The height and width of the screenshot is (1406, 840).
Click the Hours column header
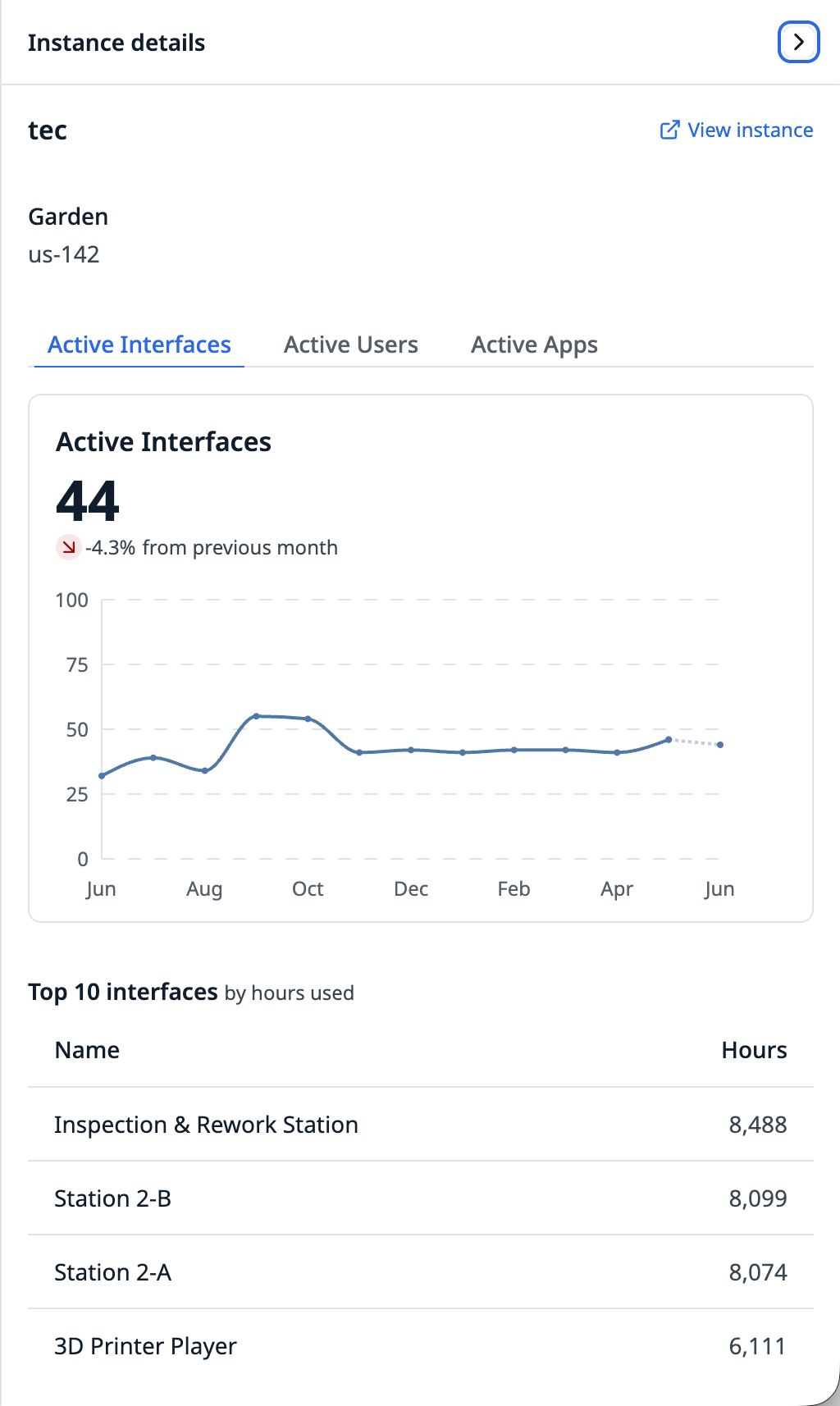pos(754,1050)
